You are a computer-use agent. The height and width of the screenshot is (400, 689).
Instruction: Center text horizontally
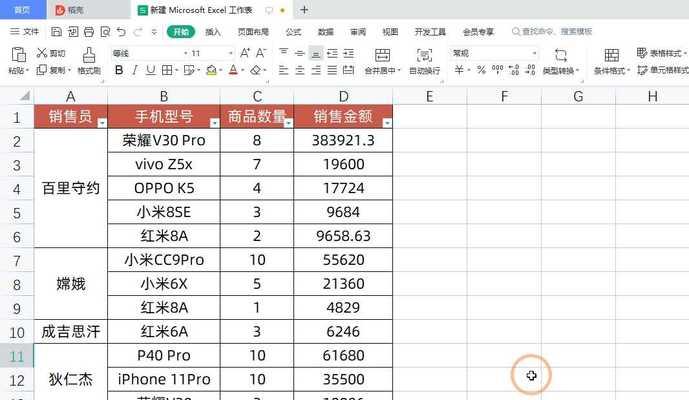(x=300, y=70)
